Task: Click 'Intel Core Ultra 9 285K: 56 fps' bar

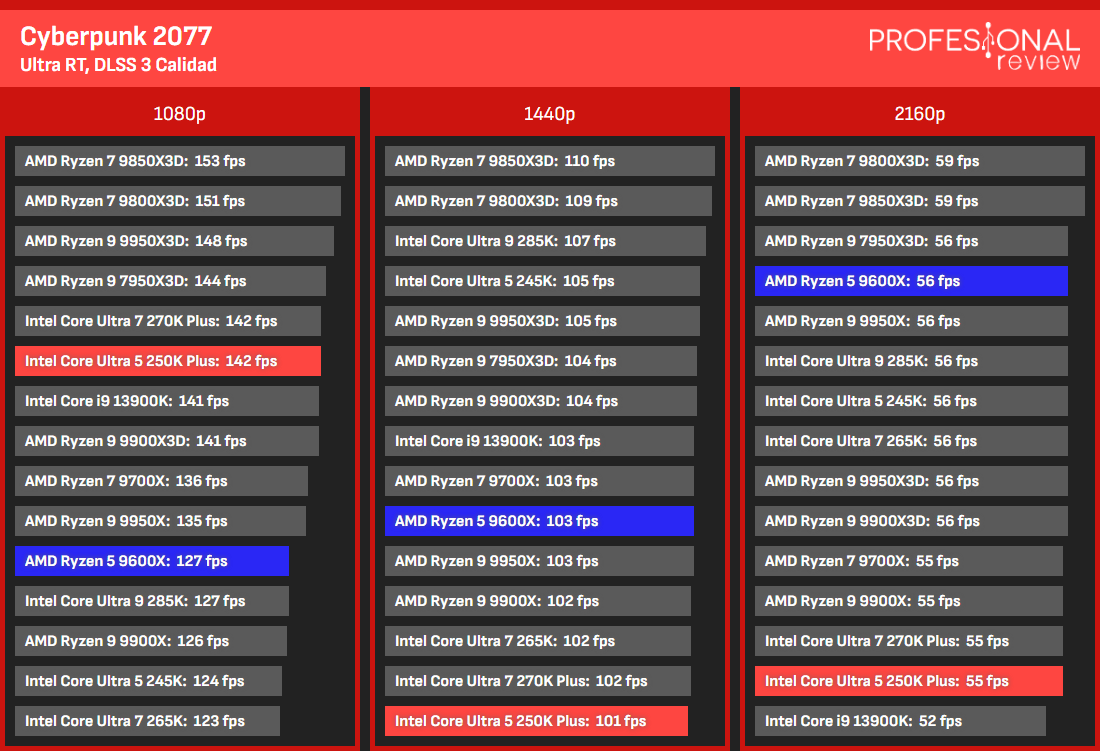Action: click(x=911, y=360)
